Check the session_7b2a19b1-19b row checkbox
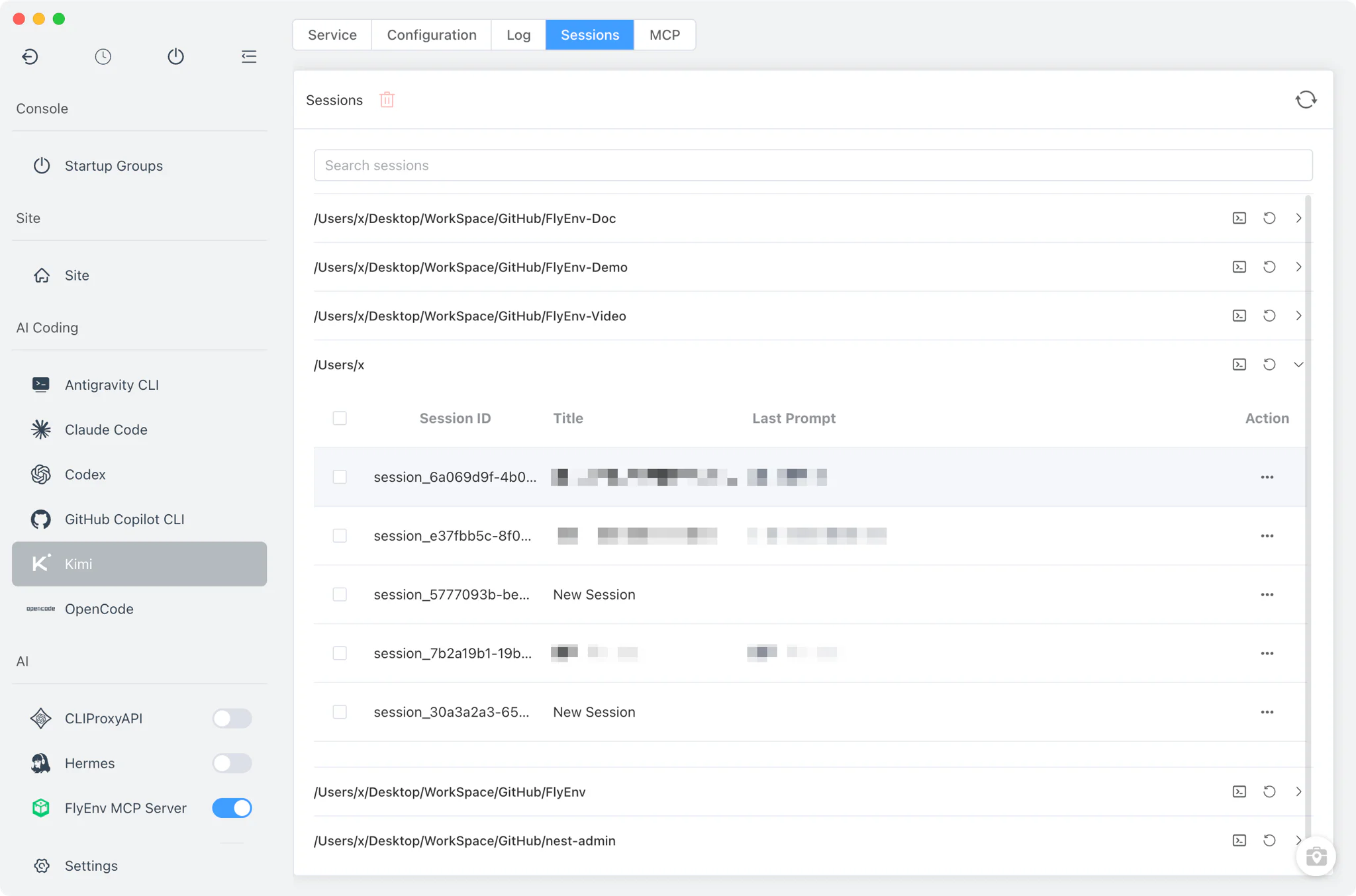 pyautogui.click(x=340, y=653)
